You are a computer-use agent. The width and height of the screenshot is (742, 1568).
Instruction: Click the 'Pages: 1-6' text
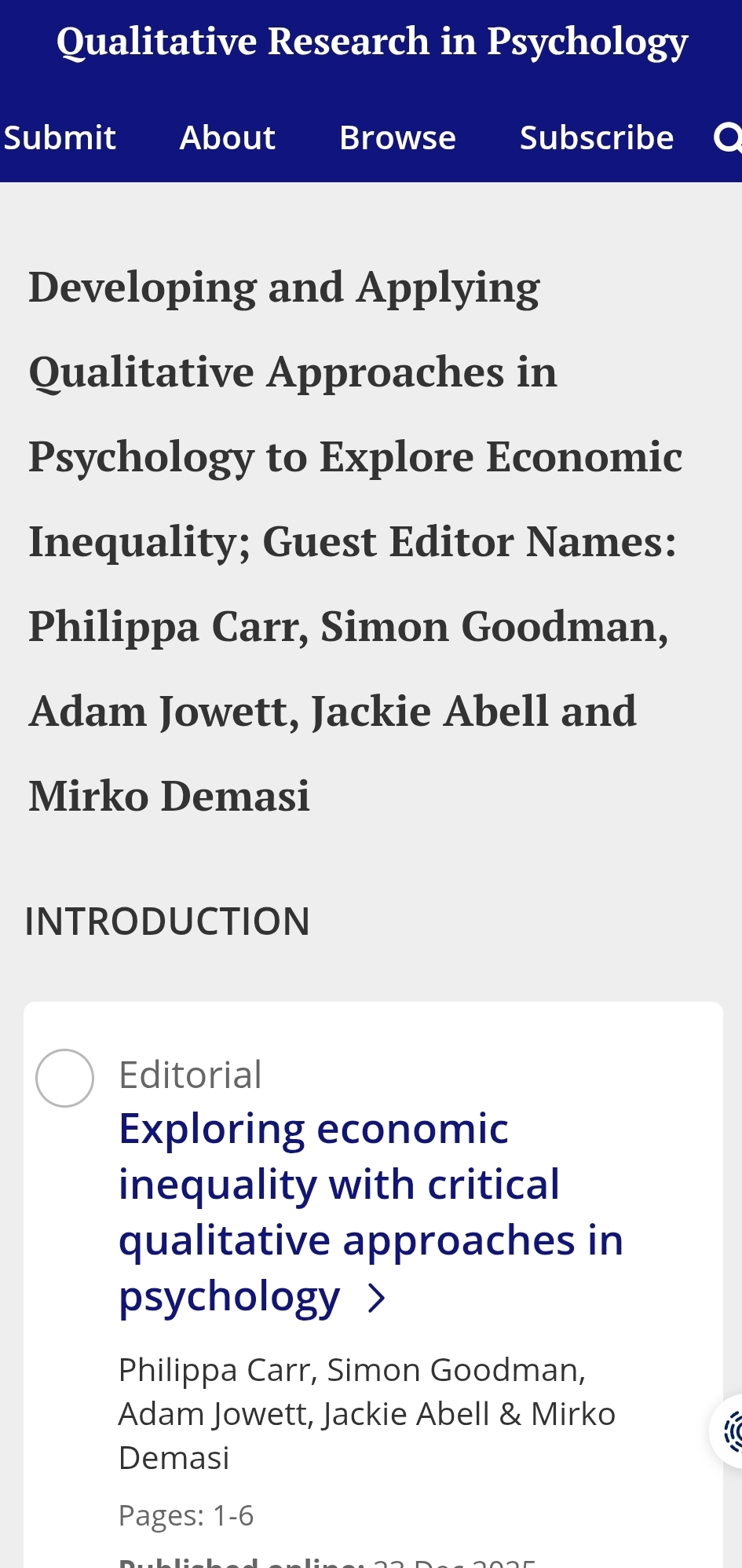[x=186, y=1515]
